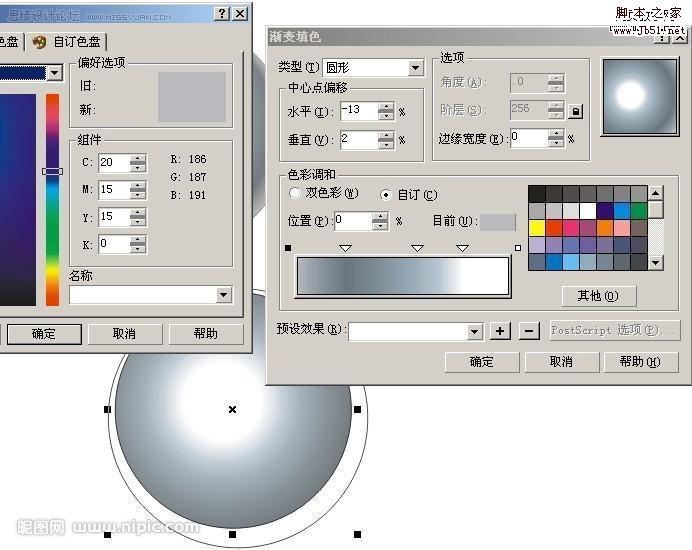Open the color name dropdown
Image resolution: width=692 pixels, height=550 pixels.
click(x=224, y=295)
